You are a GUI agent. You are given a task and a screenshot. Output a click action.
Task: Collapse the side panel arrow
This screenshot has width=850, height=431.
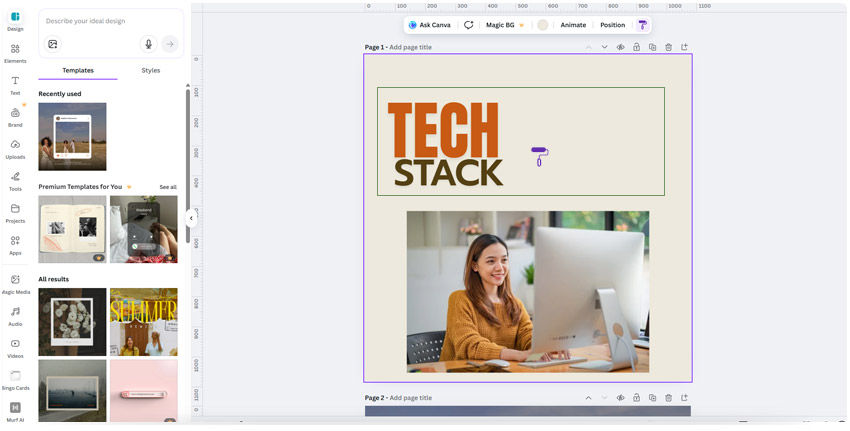click(191, 218)
